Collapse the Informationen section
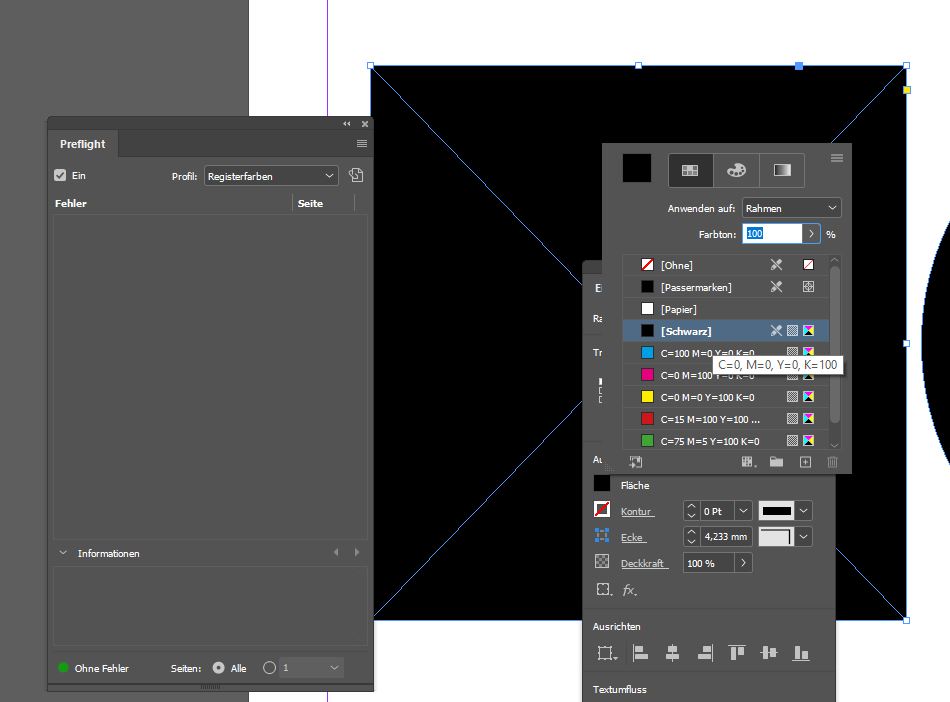Viewport: 950px width, 702px height. 64,553
